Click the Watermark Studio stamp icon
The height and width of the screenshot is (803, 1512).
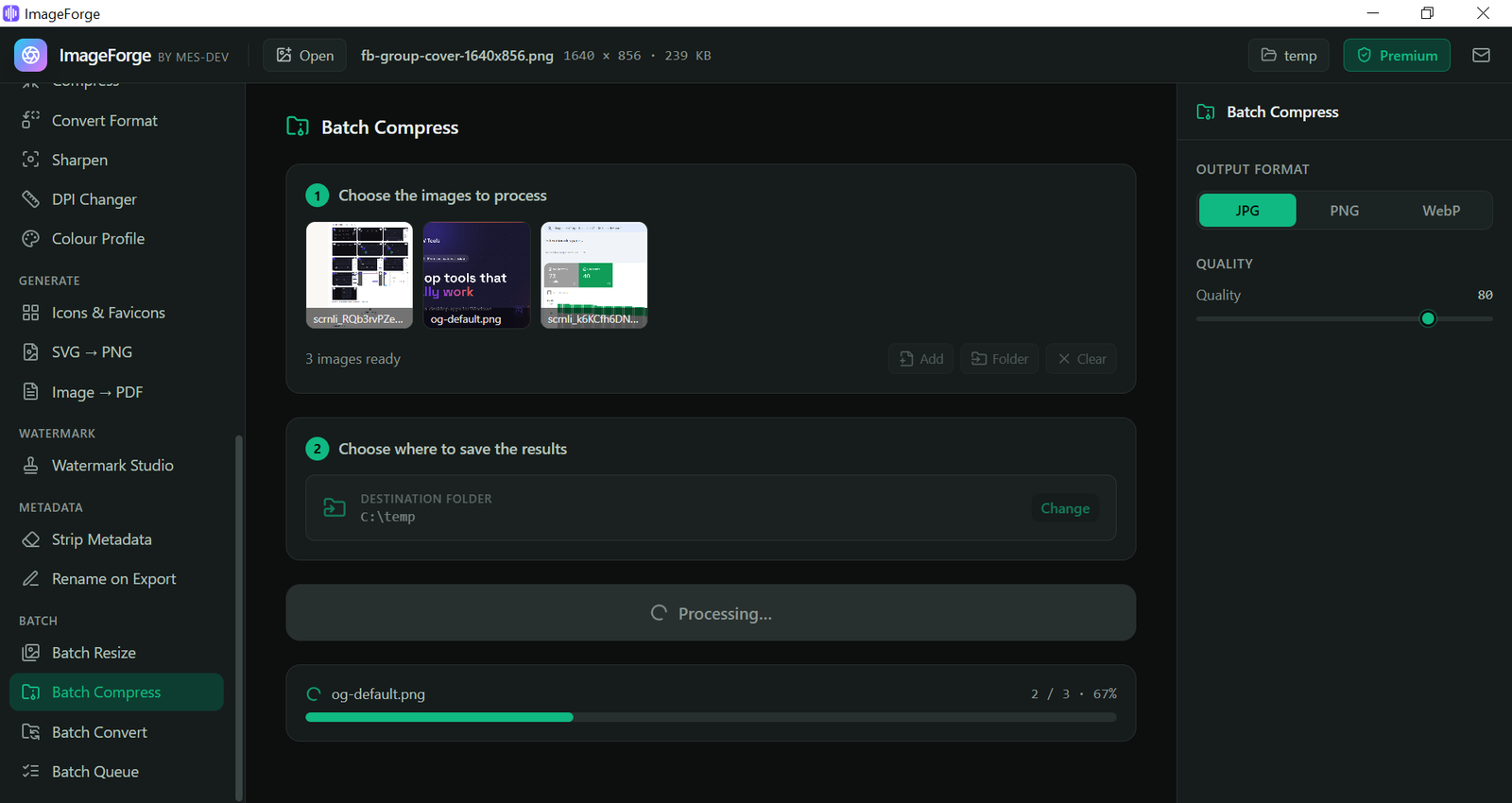click(x=31, y=466)
